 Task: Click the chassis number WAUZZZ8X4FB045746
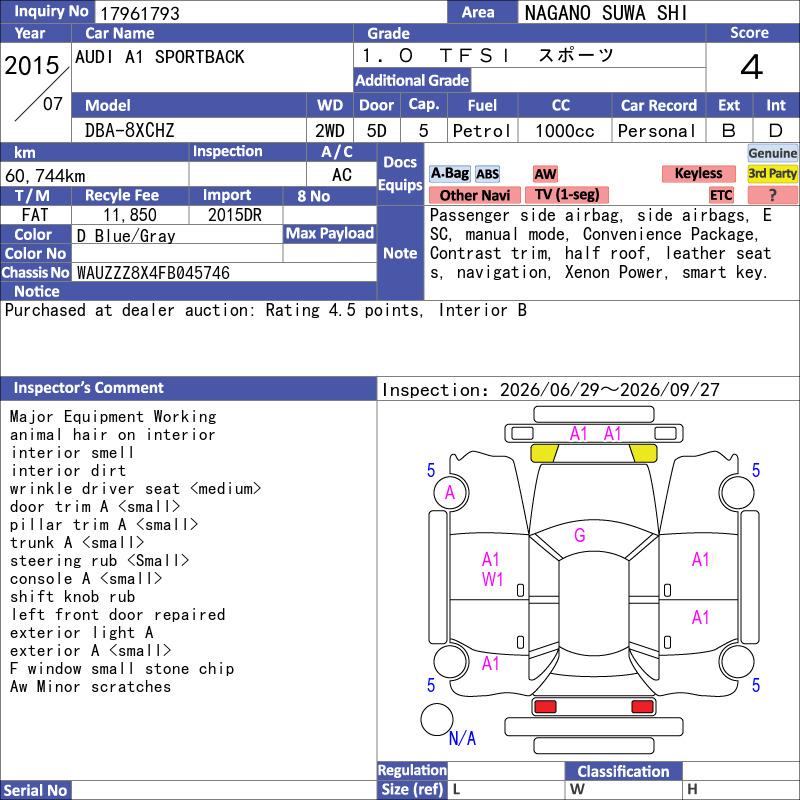[153, 273]
